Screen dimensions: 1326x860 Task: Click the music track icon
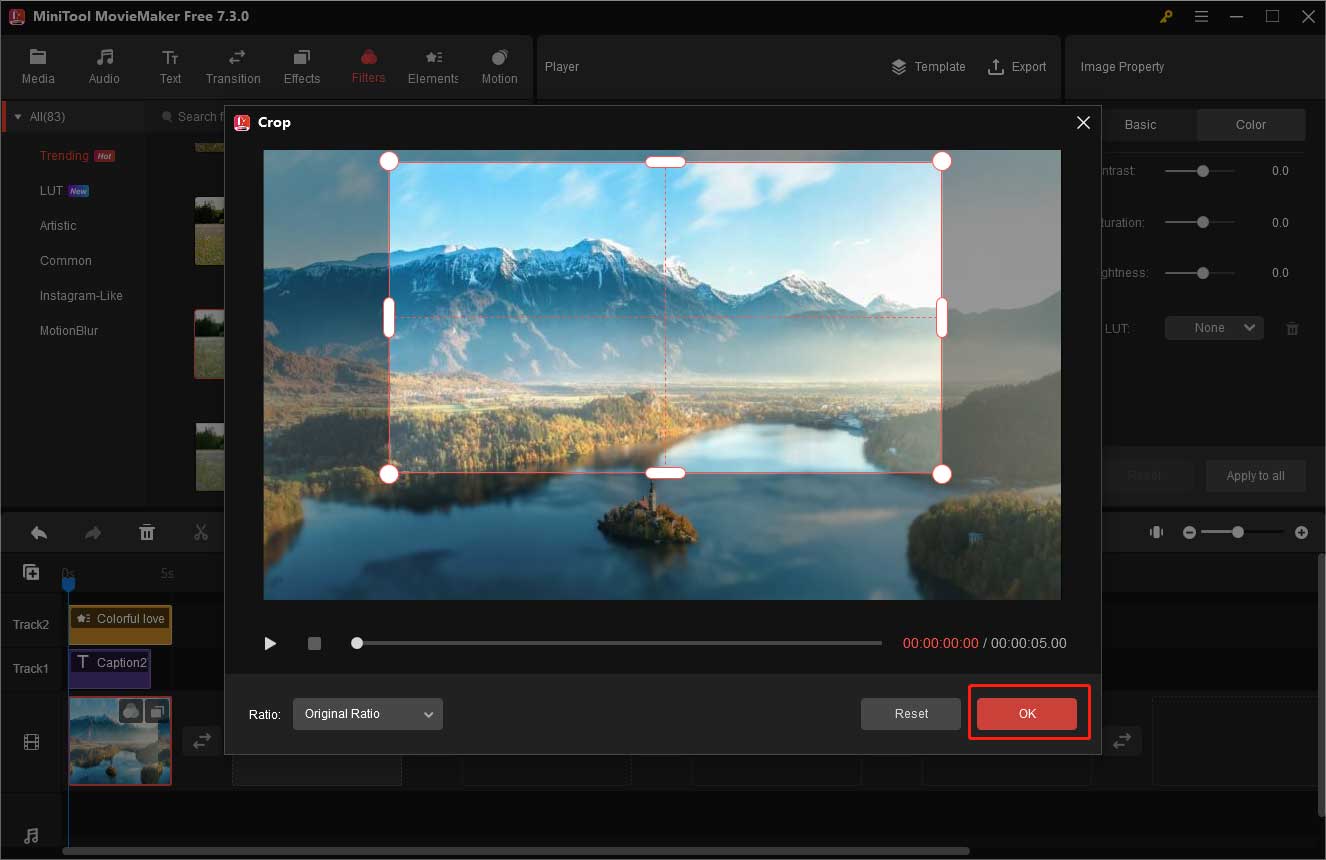[x=31, y=836]
